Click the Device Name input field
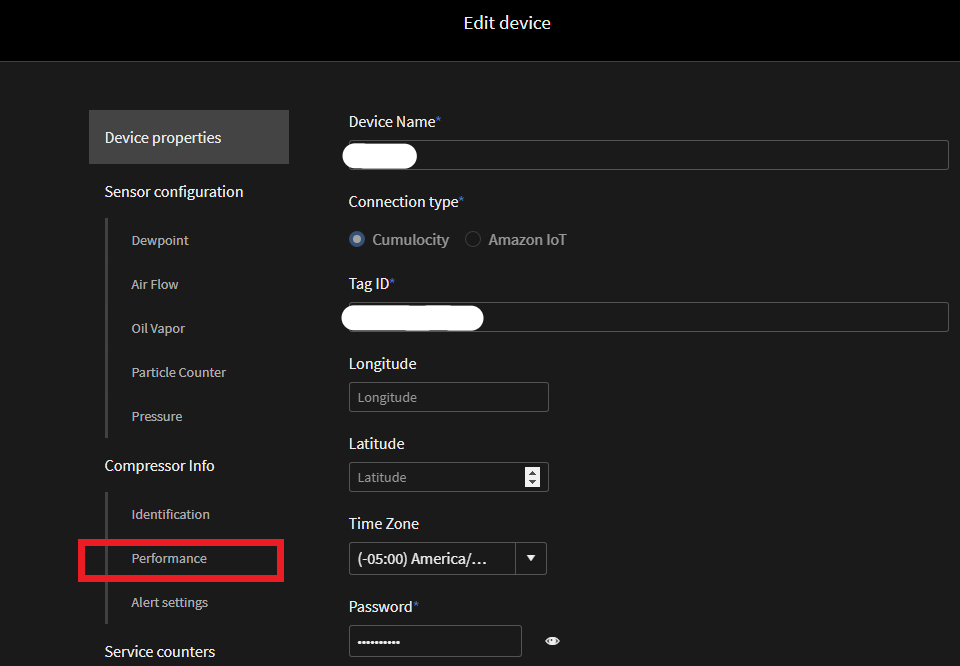This screenshot has width=960, height=666. [x=648, y=155]
